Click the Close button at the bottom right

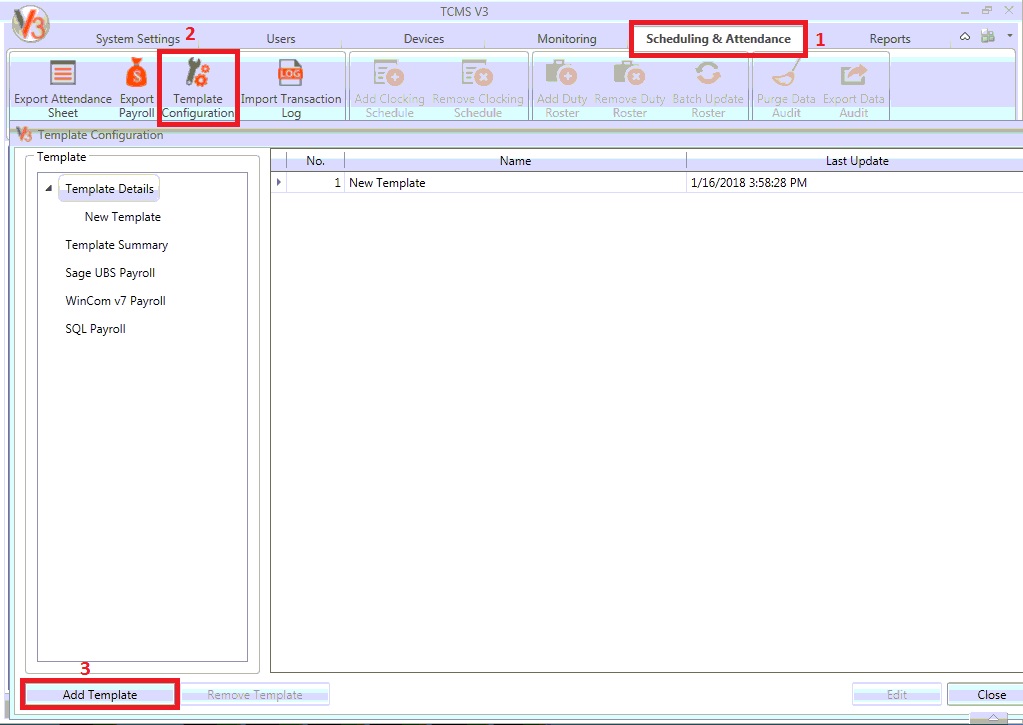tap(990, 695)
